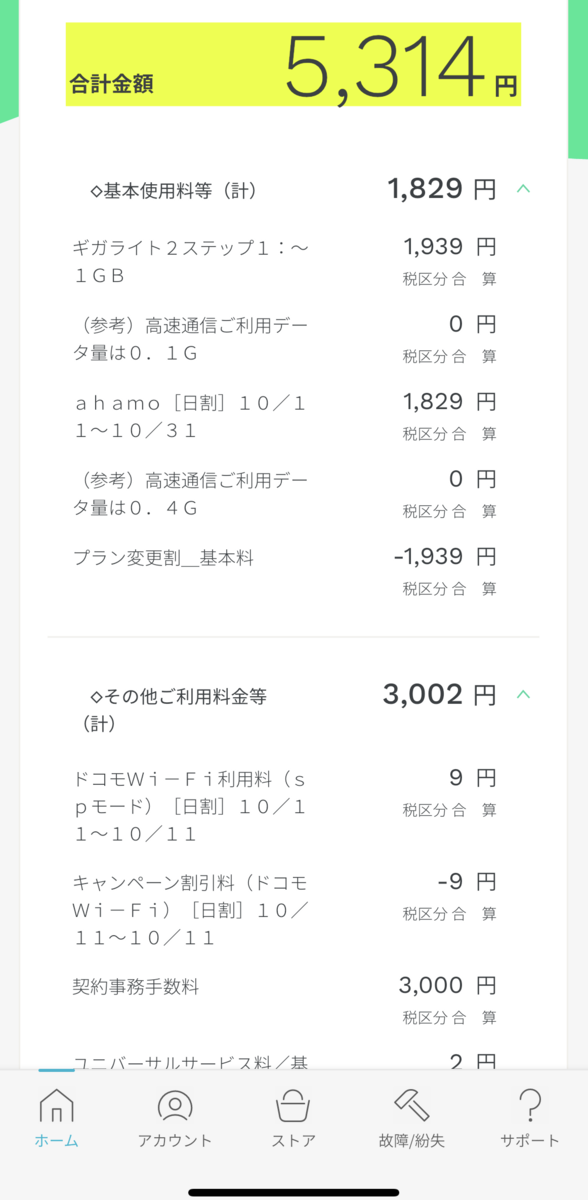The height and width of the screenshot is (1200, 588).
Task: Collapse the 基本使用料等 section chevron
Action: (523, 188)
